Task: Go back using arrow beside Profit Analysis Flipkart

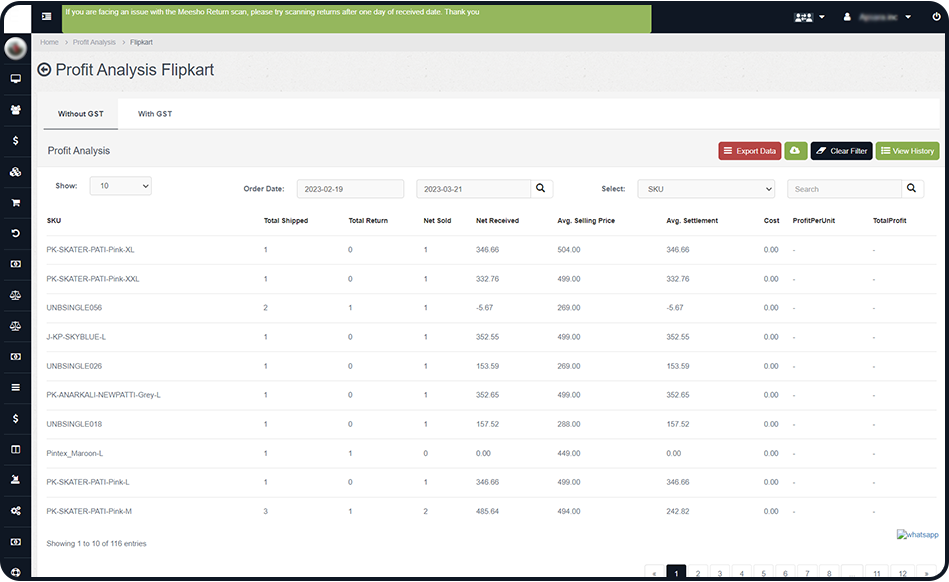Action: point(44,70)
